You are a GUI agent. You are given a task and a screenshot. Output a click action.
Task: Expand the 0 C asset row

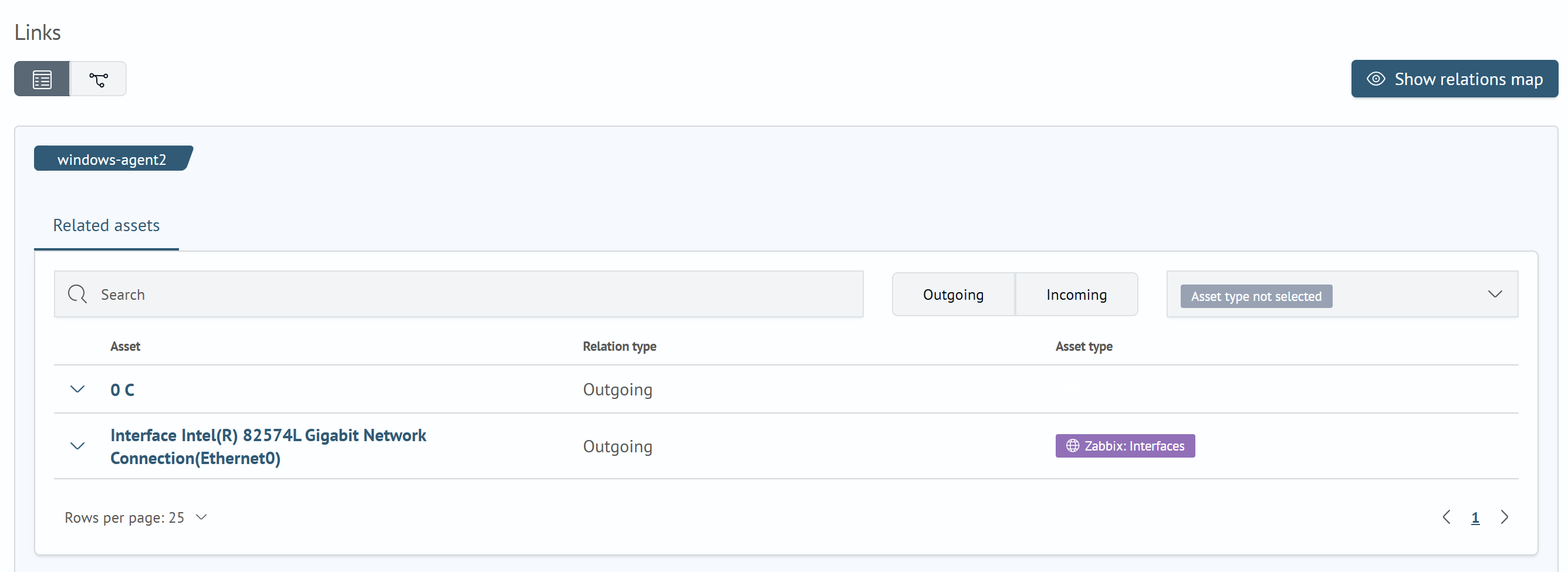click(77, 390)
